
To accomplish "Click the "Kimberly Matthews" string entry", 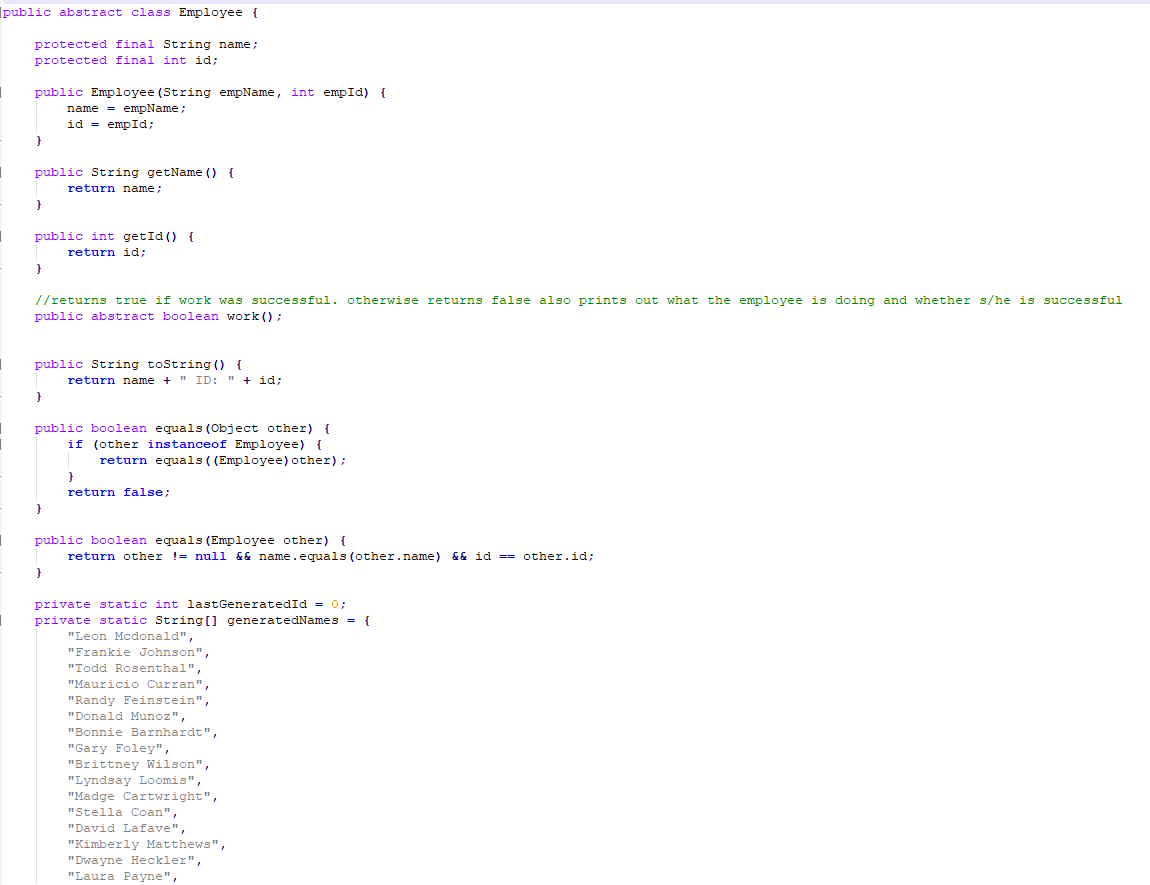I will click(147, 845).
